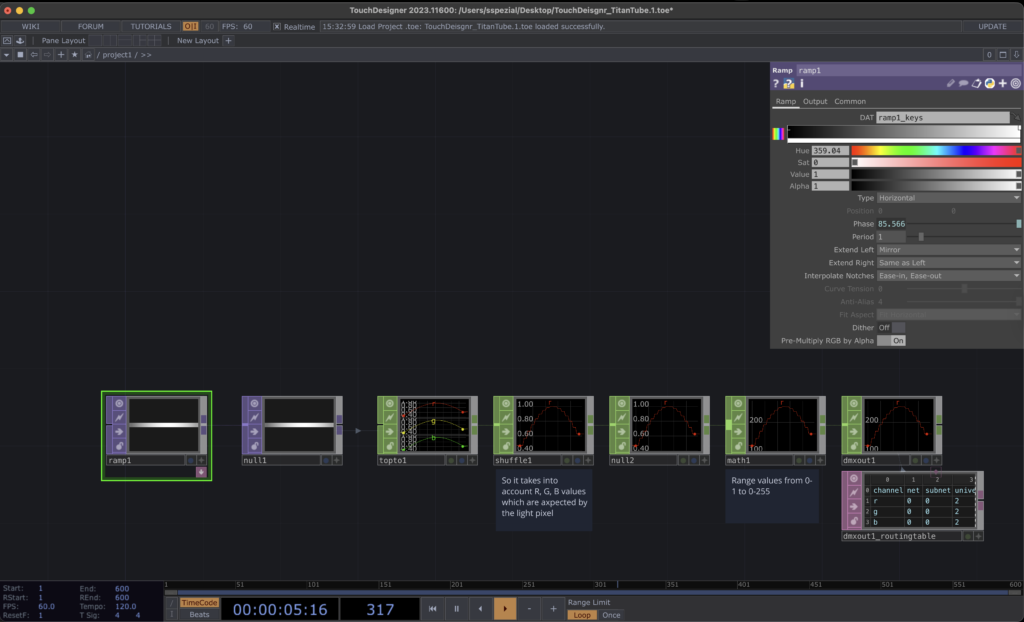Expand the Extend Left dropdown showing Mirror
Screen dimensions: 1024x622
click(948, 249)
